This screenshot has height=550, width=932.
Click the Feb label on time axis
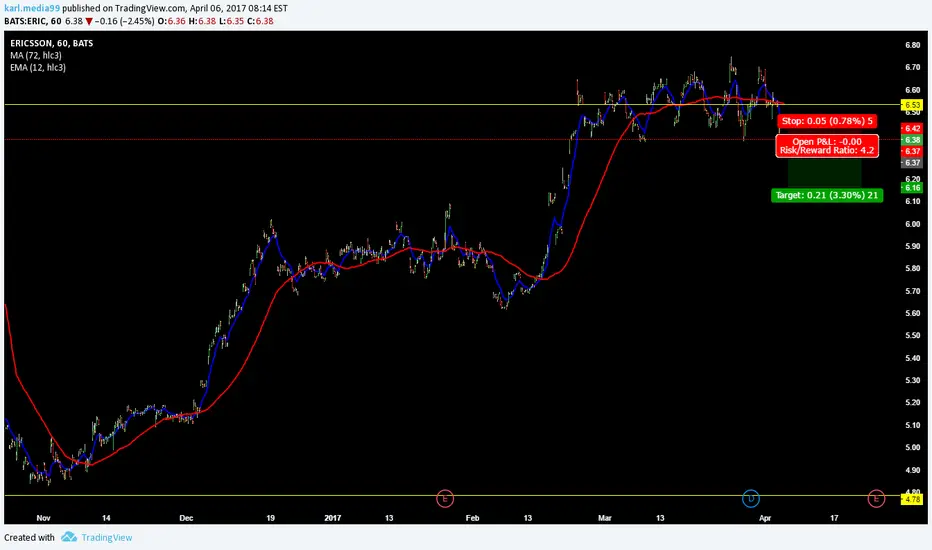point(472,518)
